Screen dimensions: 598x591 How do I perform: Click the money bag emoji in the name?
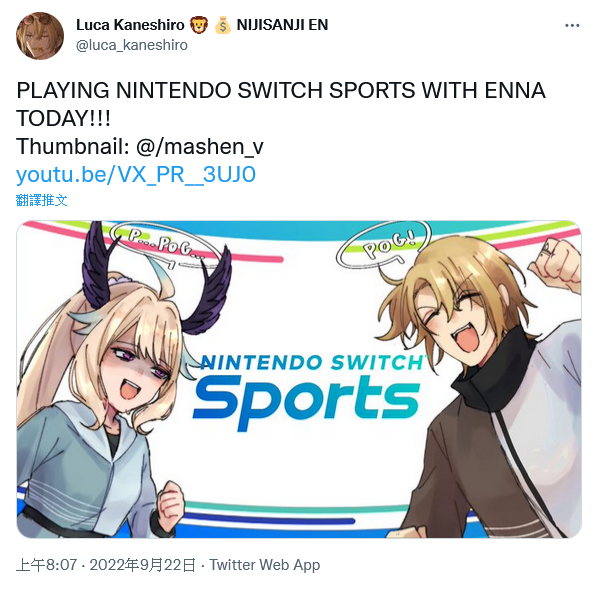tap(222, 25)
